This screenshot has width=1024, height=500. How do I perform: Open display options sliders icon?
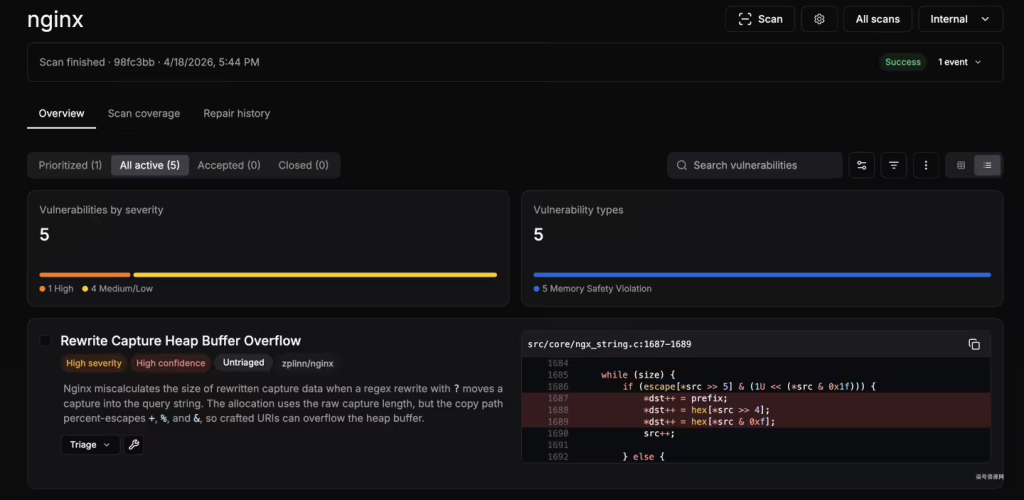[861, 165]
